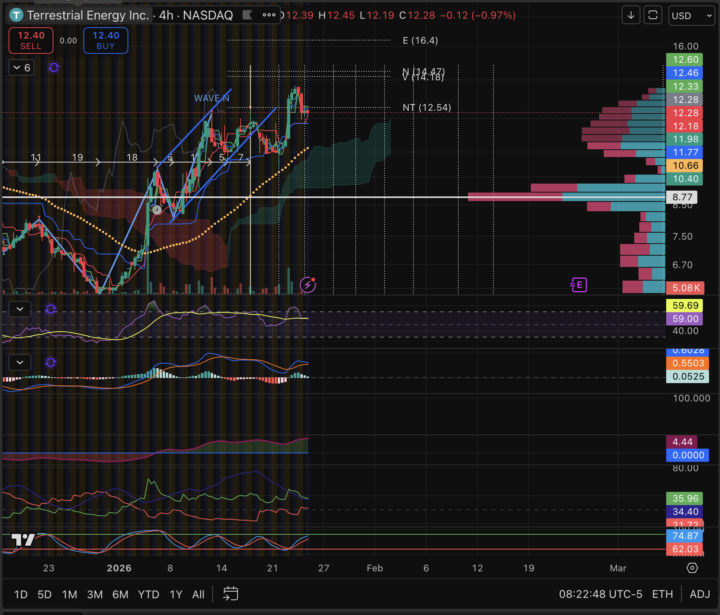This screenshot has width=720, height=615.
Task: Select the 1D time range
Action: (x=21, y=594)
